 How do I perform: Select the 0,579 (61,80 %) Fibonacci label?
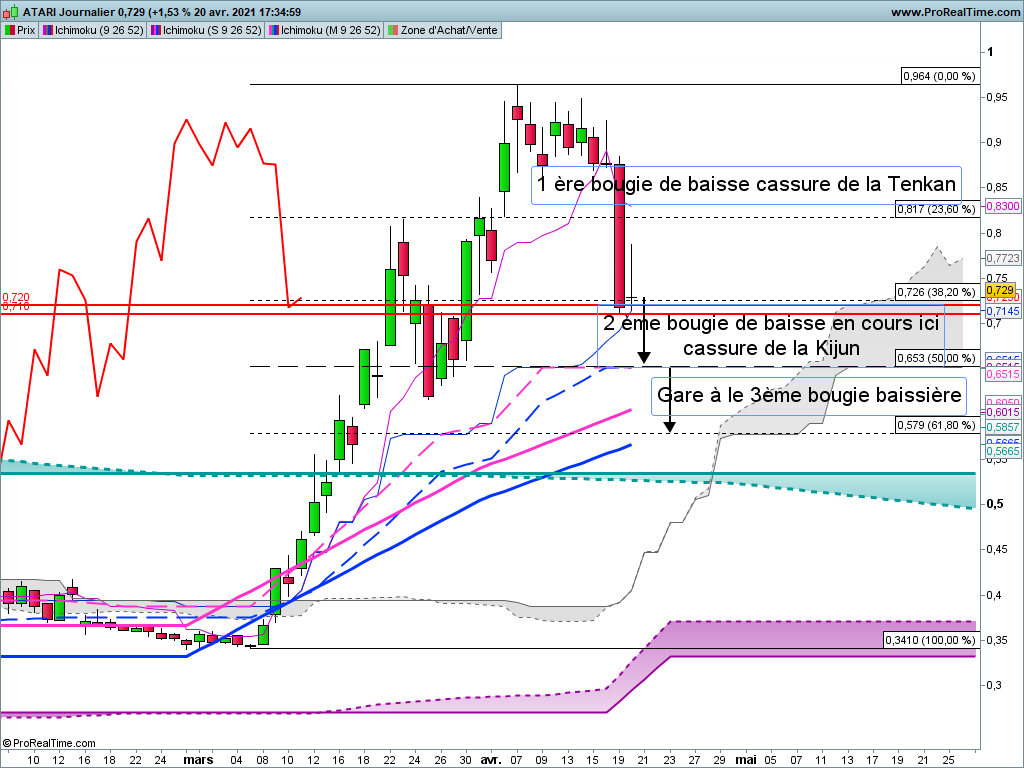coord(936,425)
